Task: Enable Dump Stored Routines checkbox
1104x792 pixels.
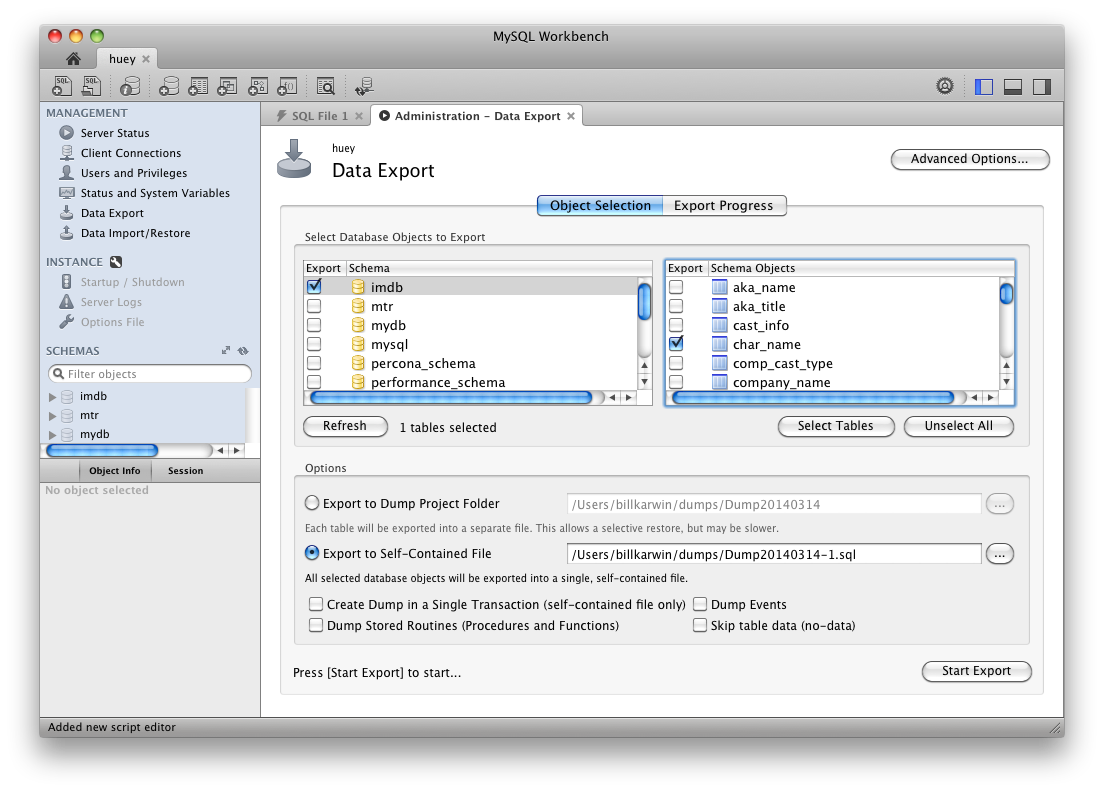Action: [x=316, y=625]
